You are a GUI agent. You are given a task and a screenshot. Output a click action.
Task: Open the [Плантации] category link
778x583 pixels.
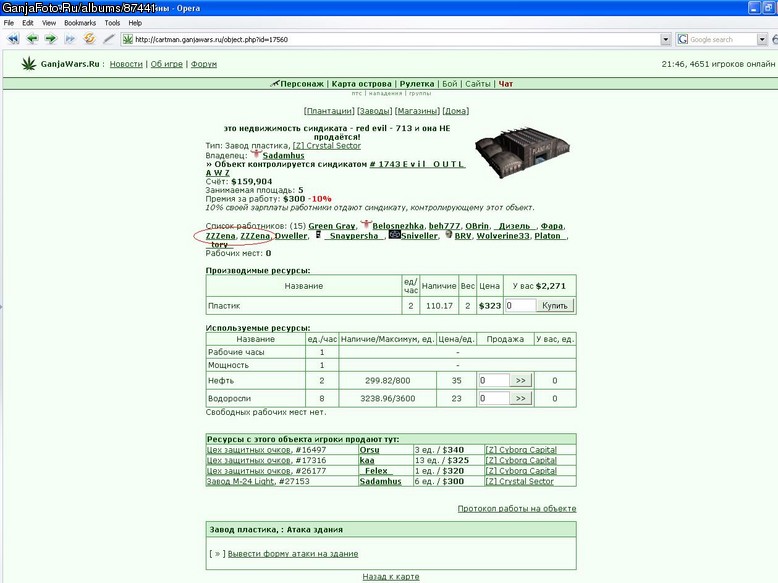(329, 111)
